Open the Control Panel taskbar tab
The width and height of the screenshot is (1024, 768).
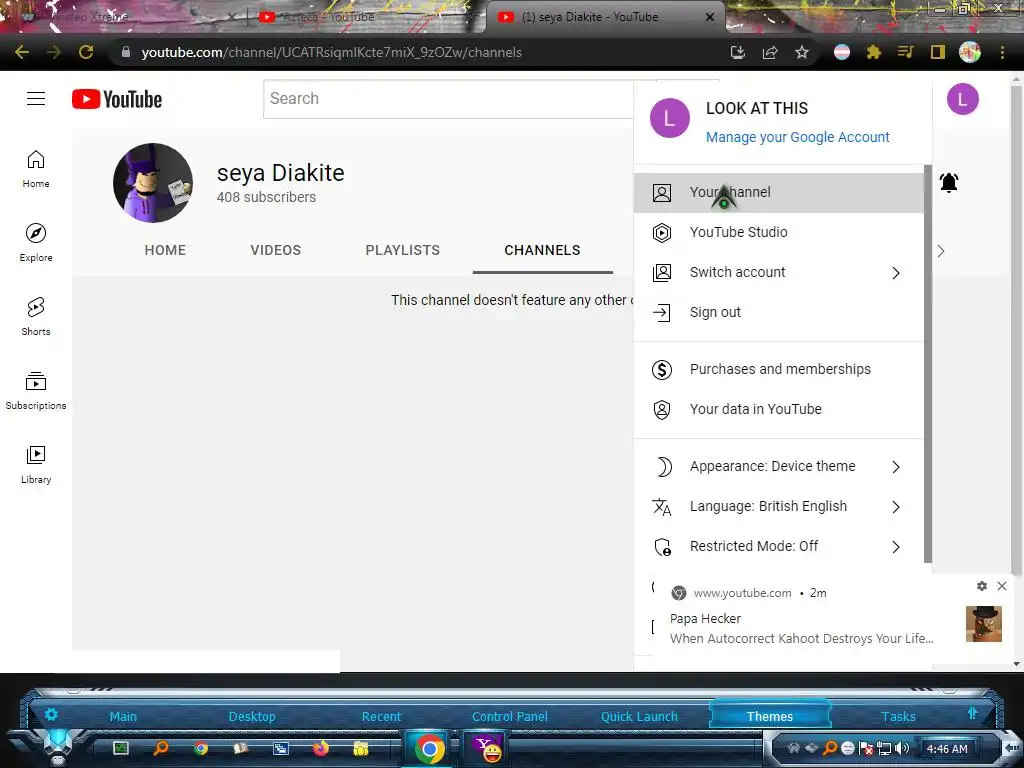click(509, 716)
